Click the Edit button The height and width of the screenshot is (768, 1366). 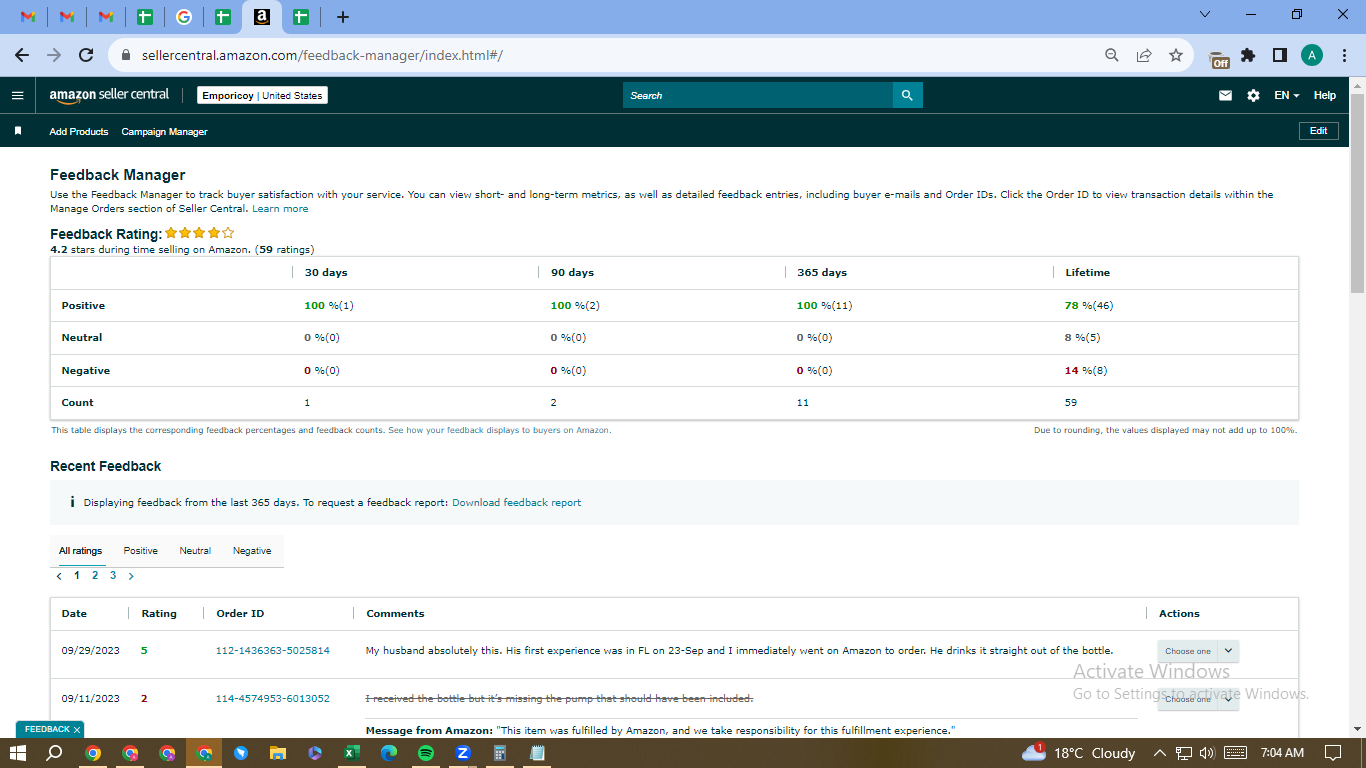(x=1318, y=131)
